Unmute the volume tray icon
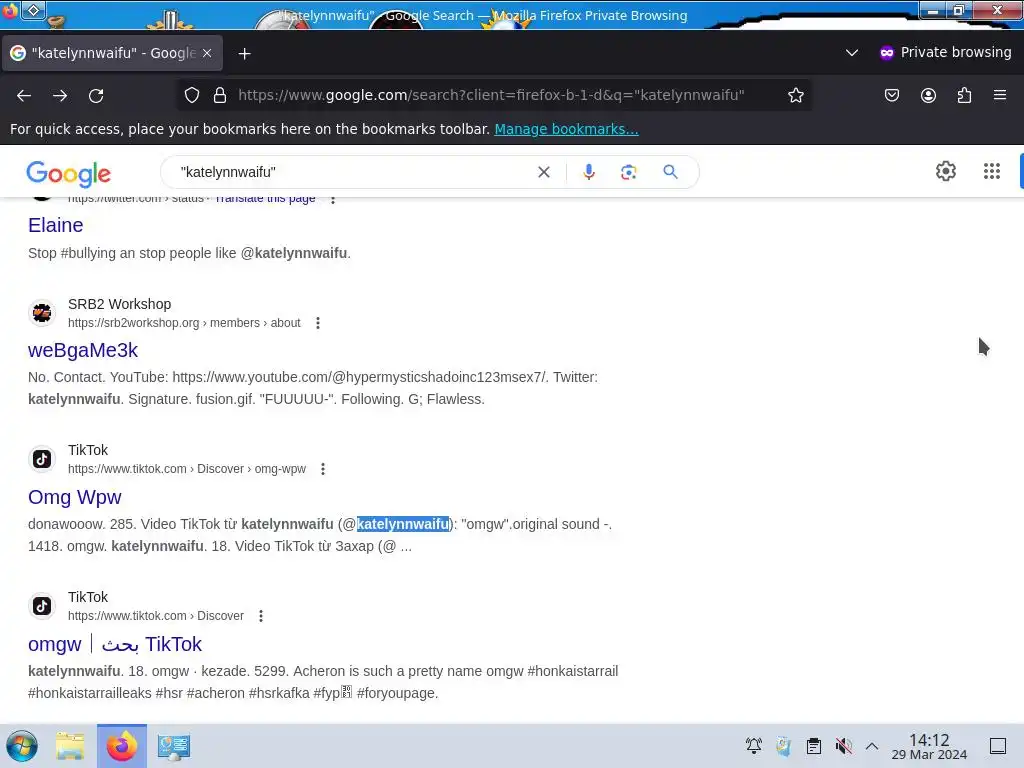Viewport: 1024px width, 768px height. click(x=843, y=745)
